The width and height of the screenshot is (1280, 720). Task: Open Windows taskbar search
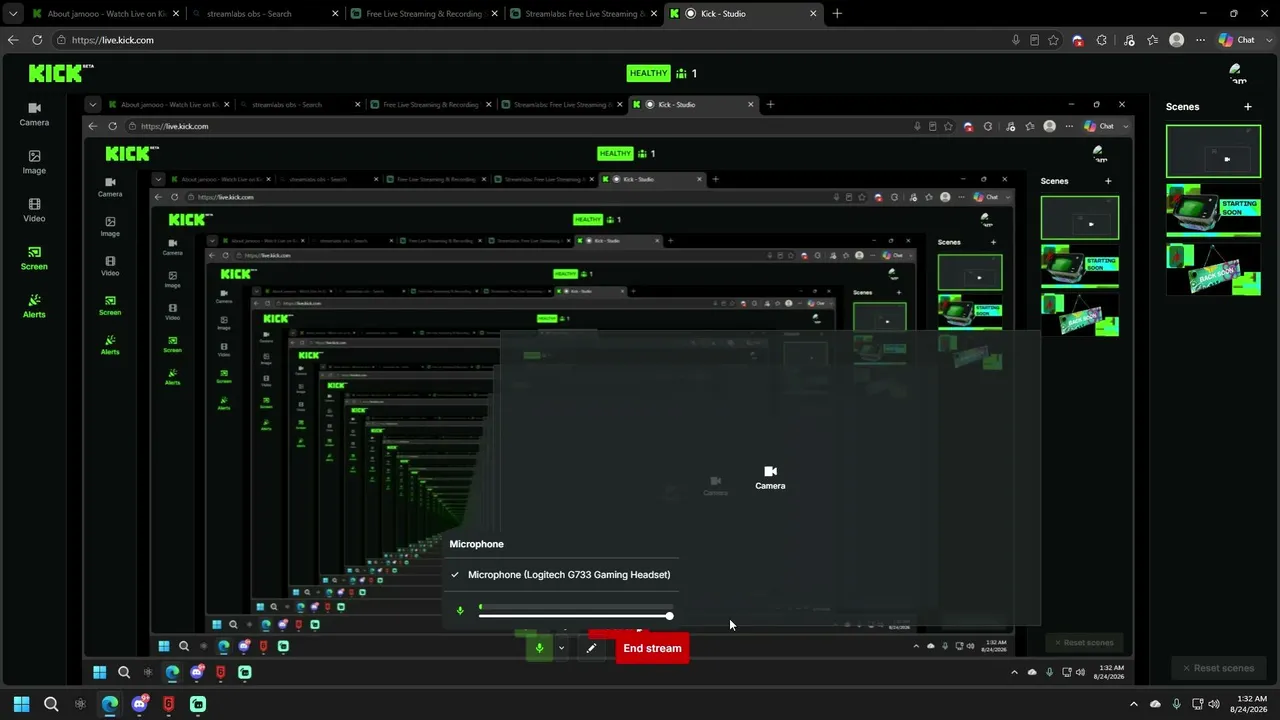pos(51,704)
